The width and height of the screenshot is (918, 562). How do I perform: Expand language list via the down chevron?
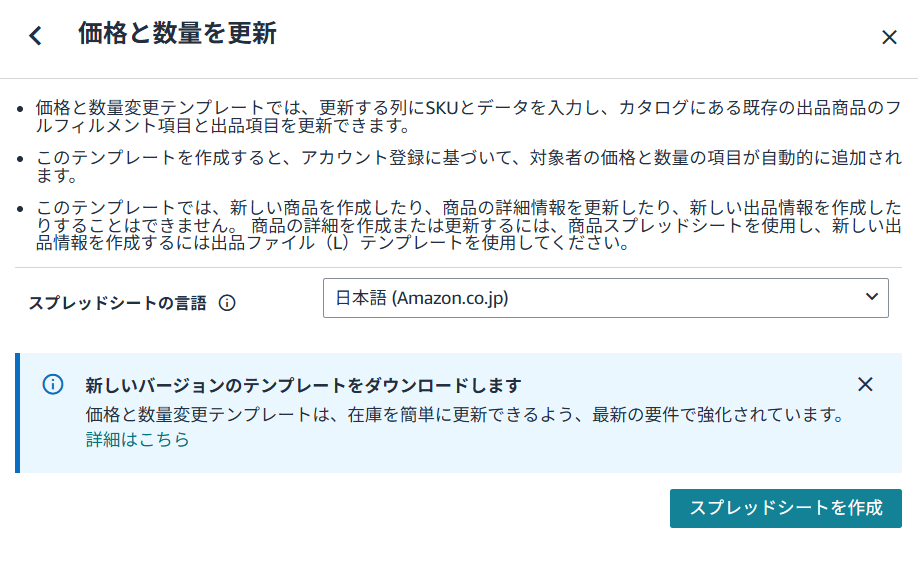pos(872,297)
